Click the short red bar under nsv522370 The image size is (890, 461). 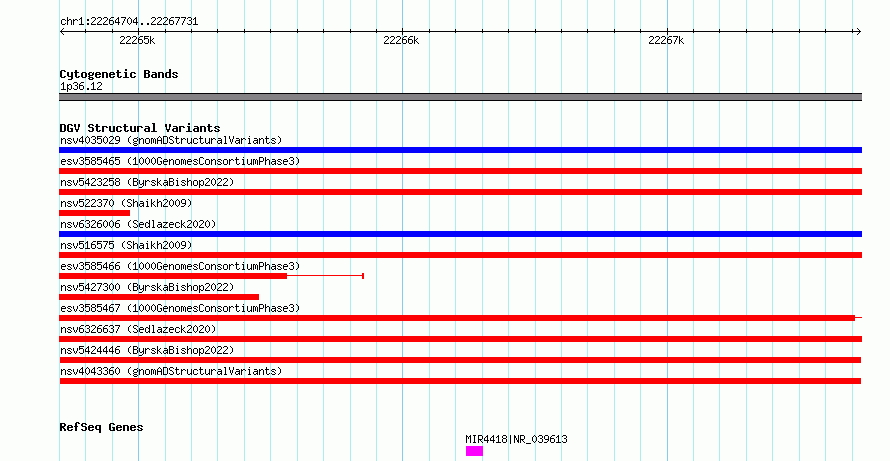(x=95, y=213)
